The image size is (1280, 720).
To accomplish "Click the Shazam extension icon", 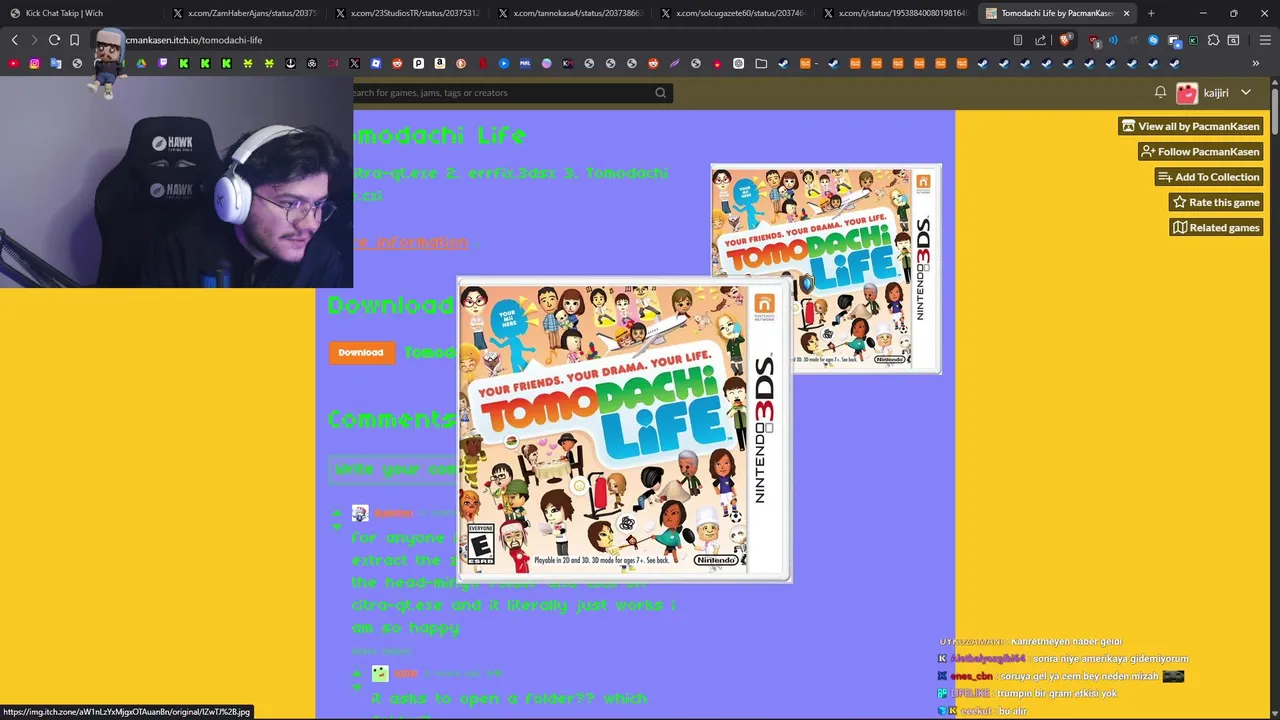I will 1153,40.
